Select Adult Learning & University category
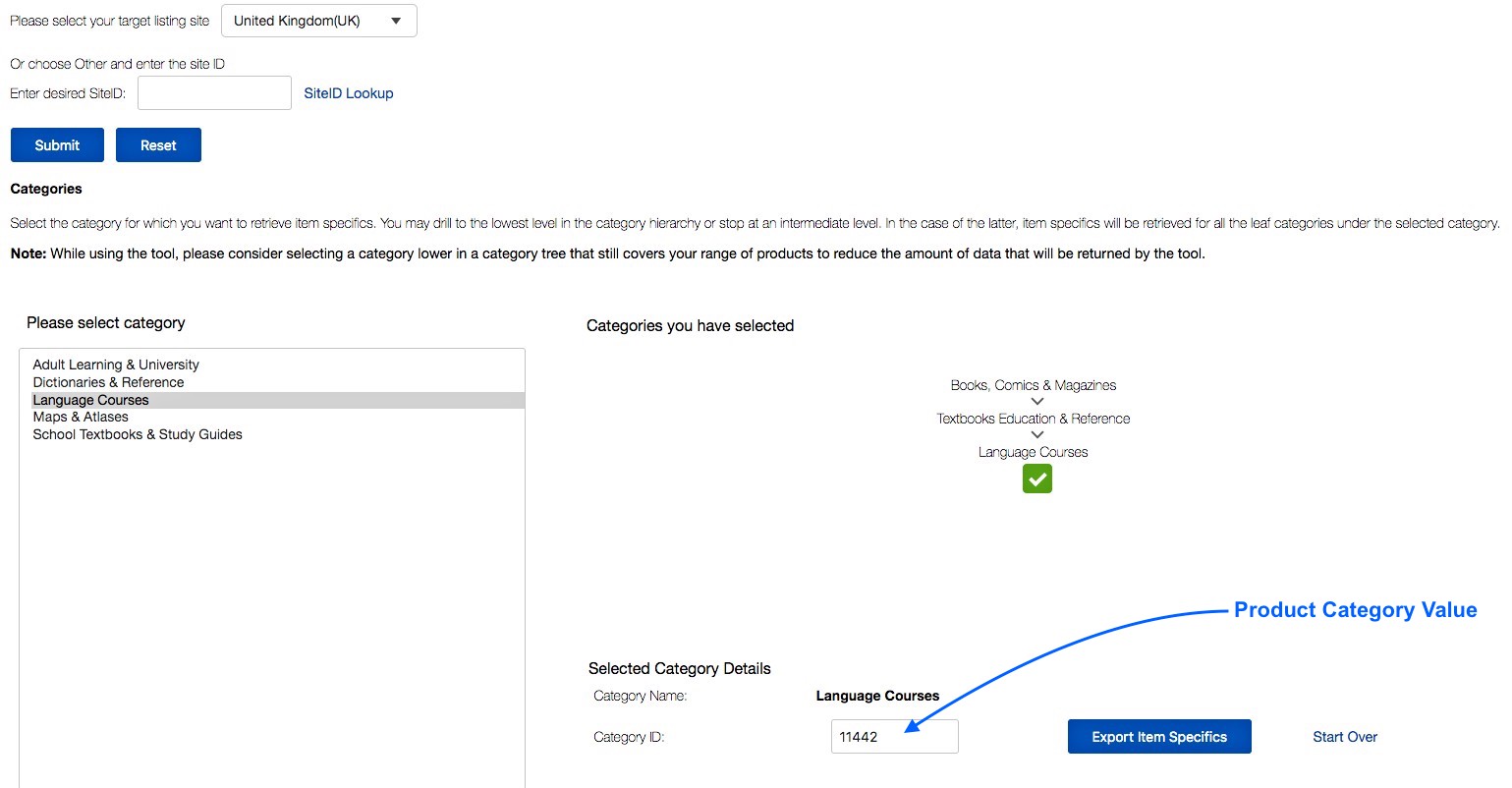 [x=116, y=365]
